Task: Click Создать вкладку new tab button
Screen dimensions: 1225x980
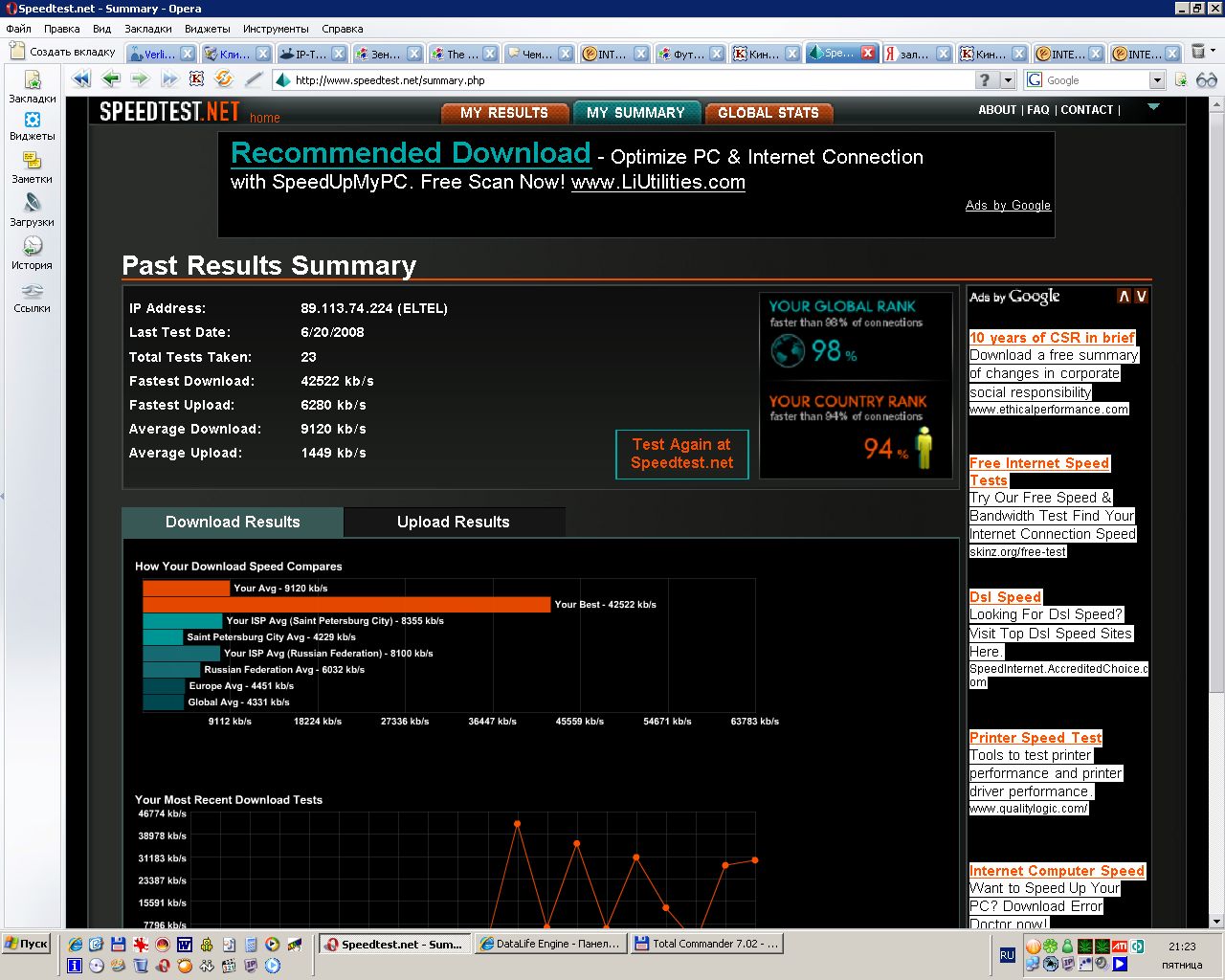Action: click(62, 52)
